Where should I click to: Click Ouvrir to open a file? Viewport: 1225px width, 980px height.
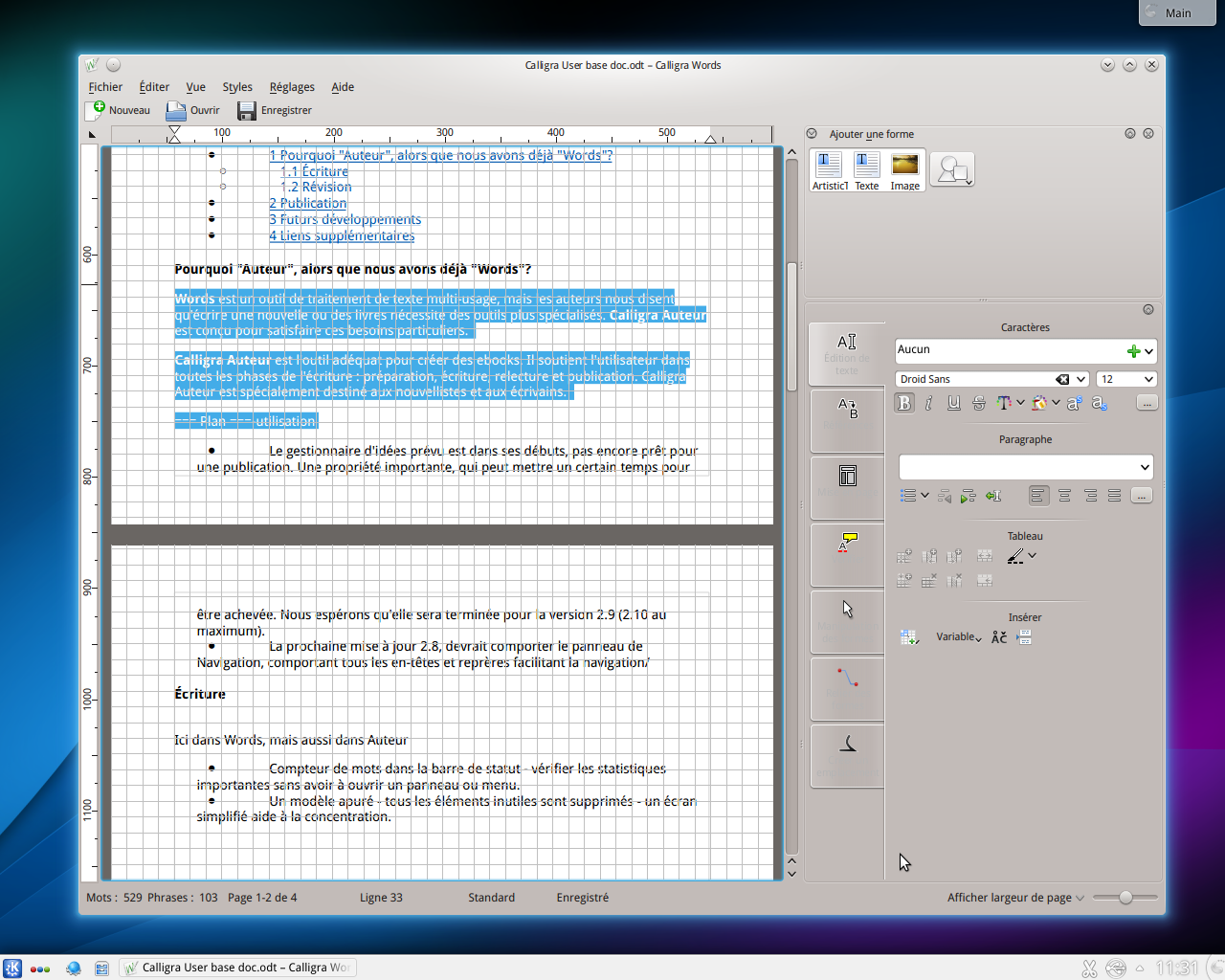tap(193, 110)
